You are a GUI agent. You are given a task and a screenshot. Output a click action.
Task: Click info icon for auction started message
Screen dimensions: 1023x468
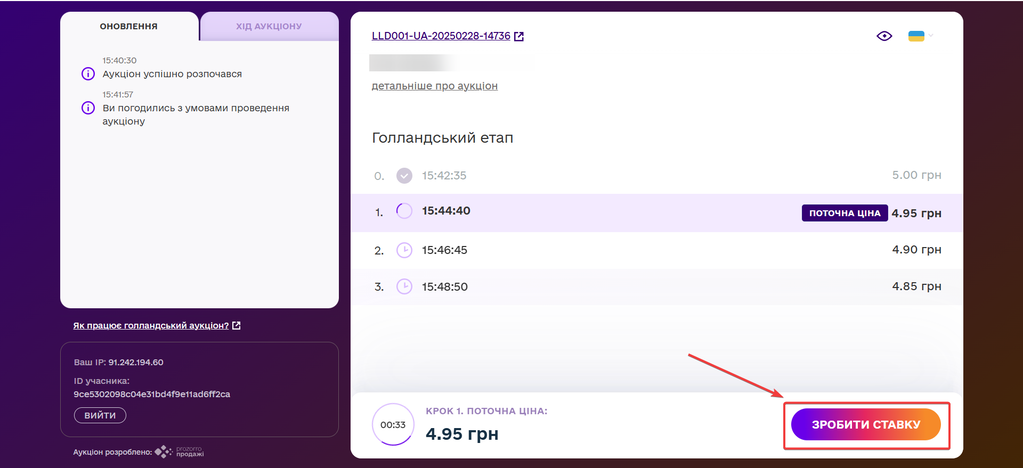pyautogui.click(x=88, y=74)
